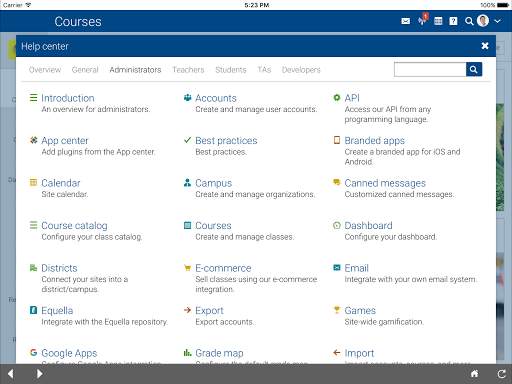Click the Games trophy icon

pyautogui.click(x=337, y=310)
